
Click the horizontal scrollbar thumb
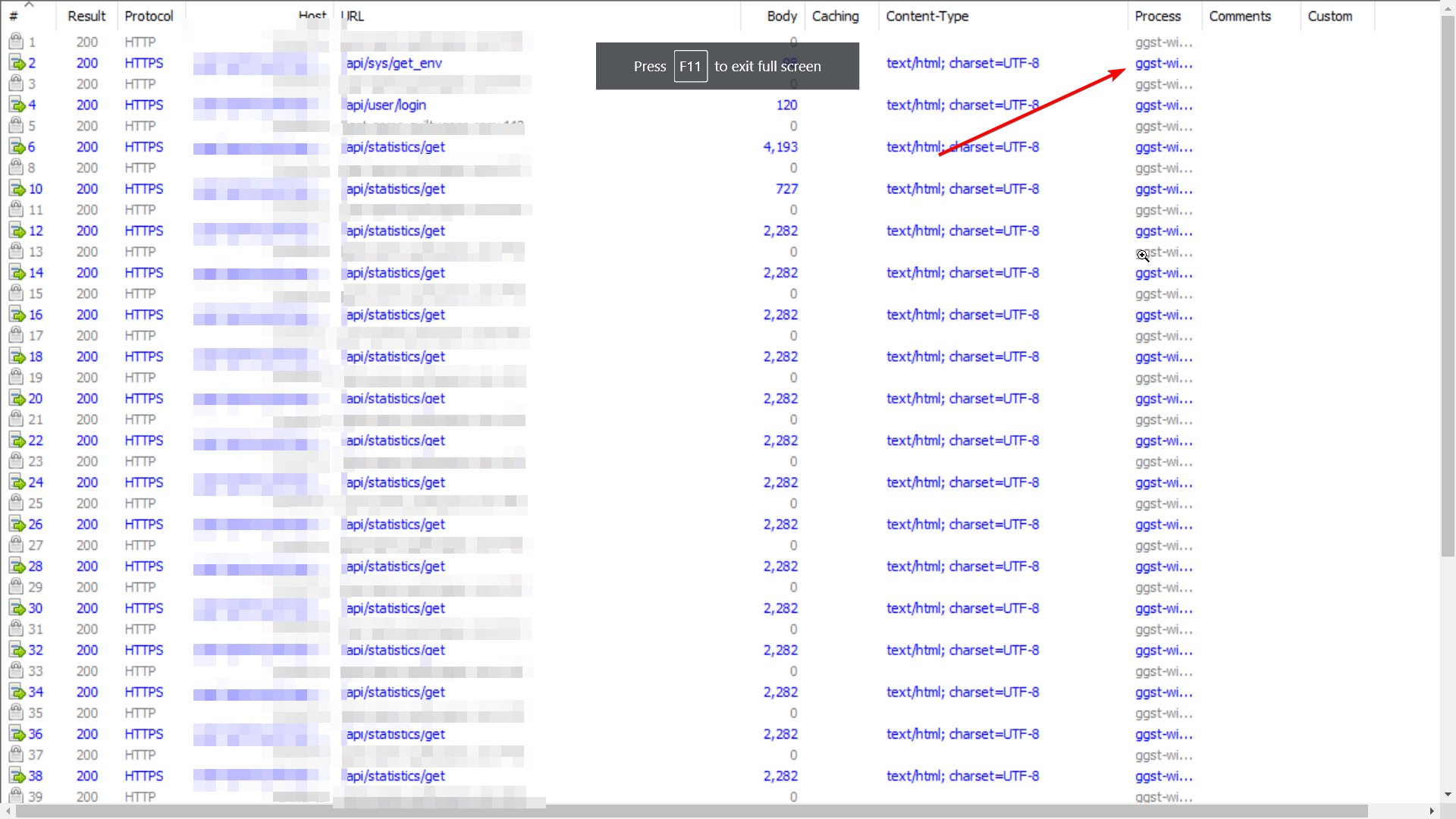pos(692,811)
